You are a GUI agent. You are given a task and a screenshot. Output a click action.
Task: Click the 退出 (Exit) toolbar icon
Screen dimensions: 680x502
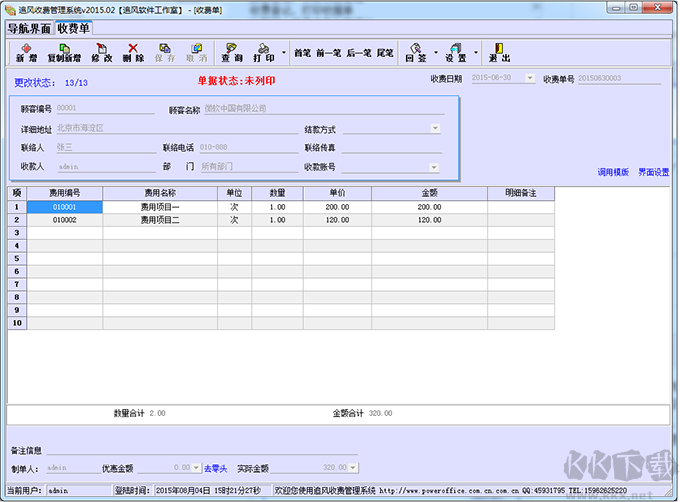[500, 51]
